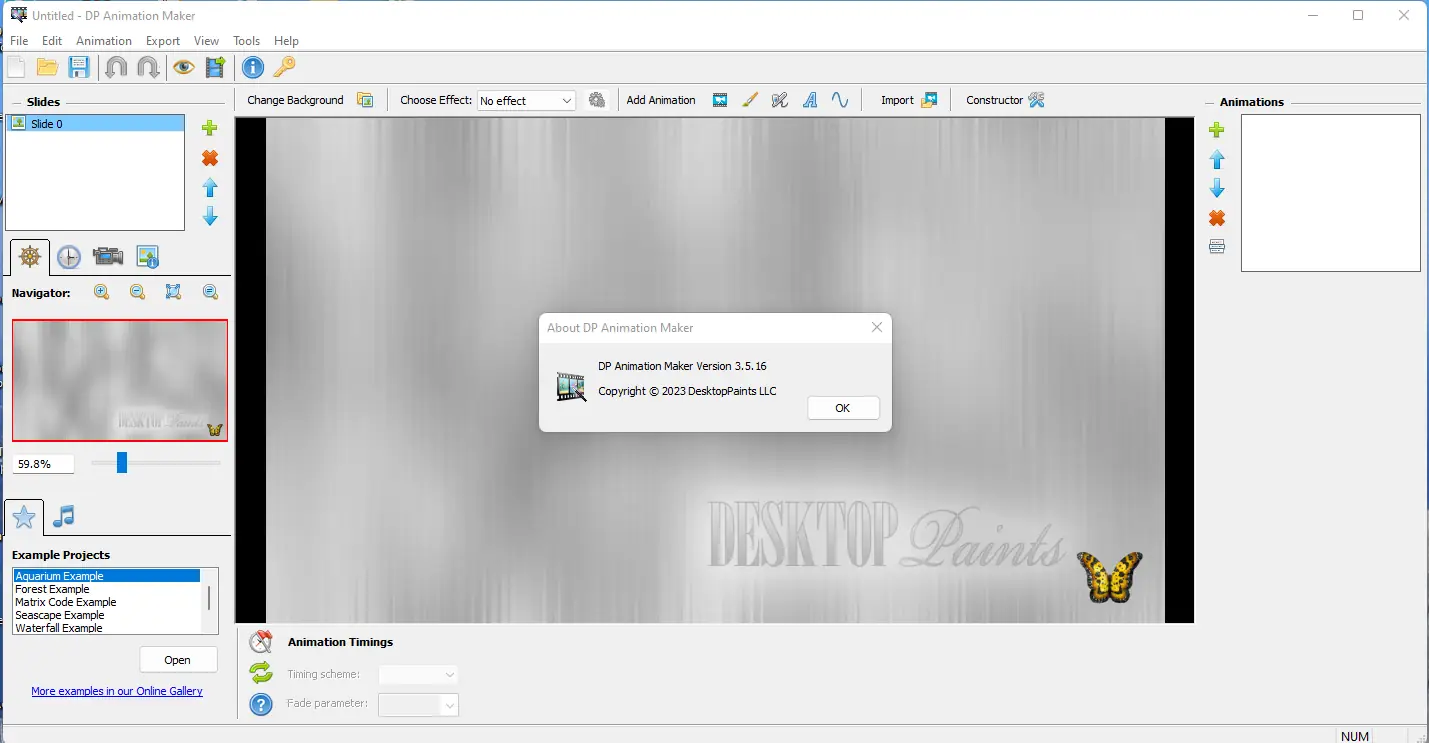Preview the animation with the eye icon
1429x743 pixels.
[x=183, y=67]
